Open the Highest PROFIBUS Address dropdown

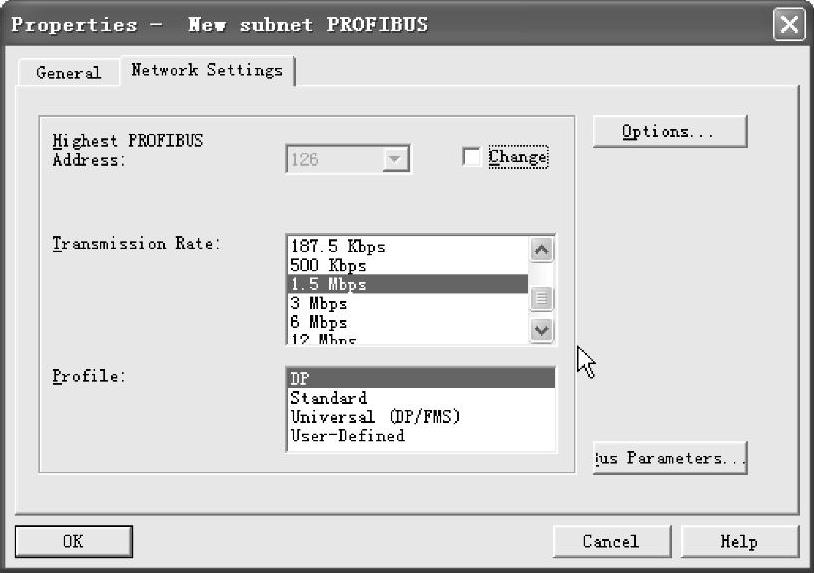tap(395, 159)
